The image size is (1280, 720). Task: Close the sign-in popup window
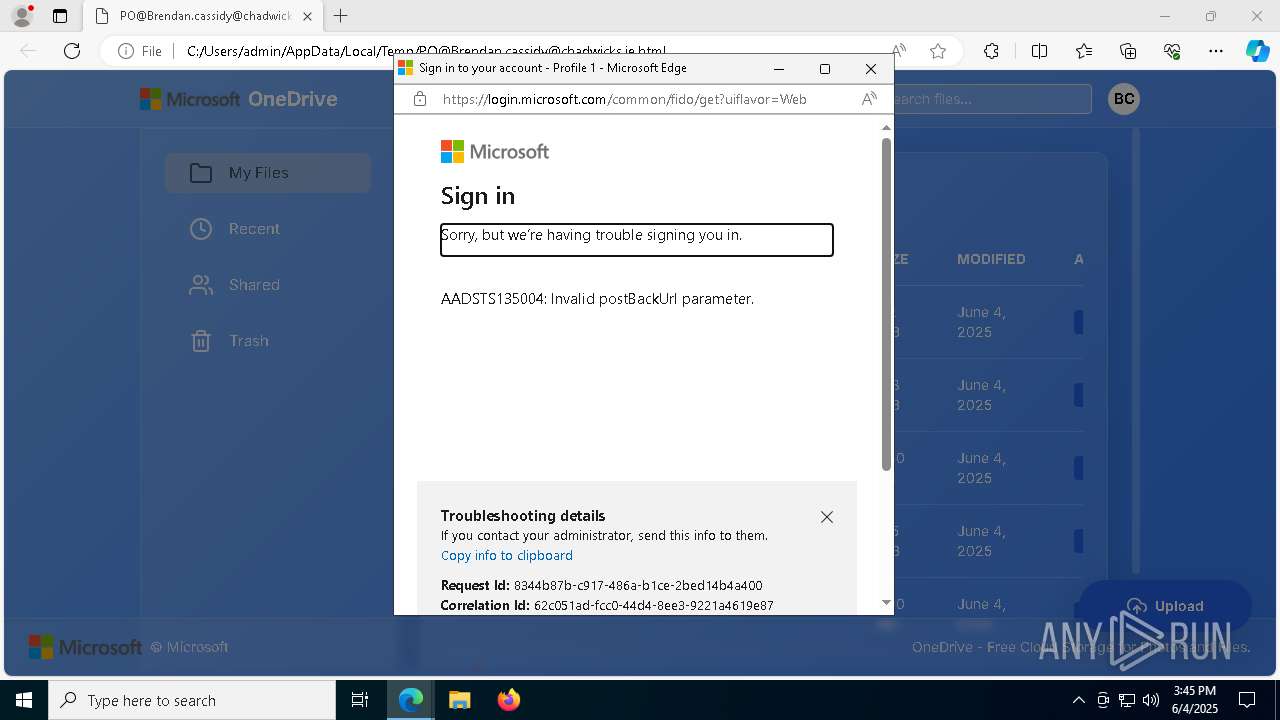point(871,68)
